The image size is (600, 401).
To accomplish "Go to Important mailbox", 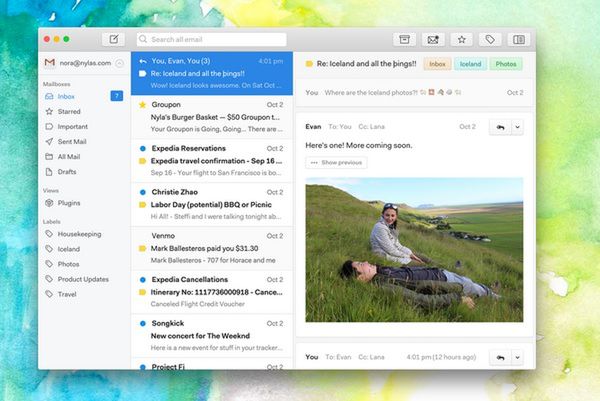I will (84, 127).
